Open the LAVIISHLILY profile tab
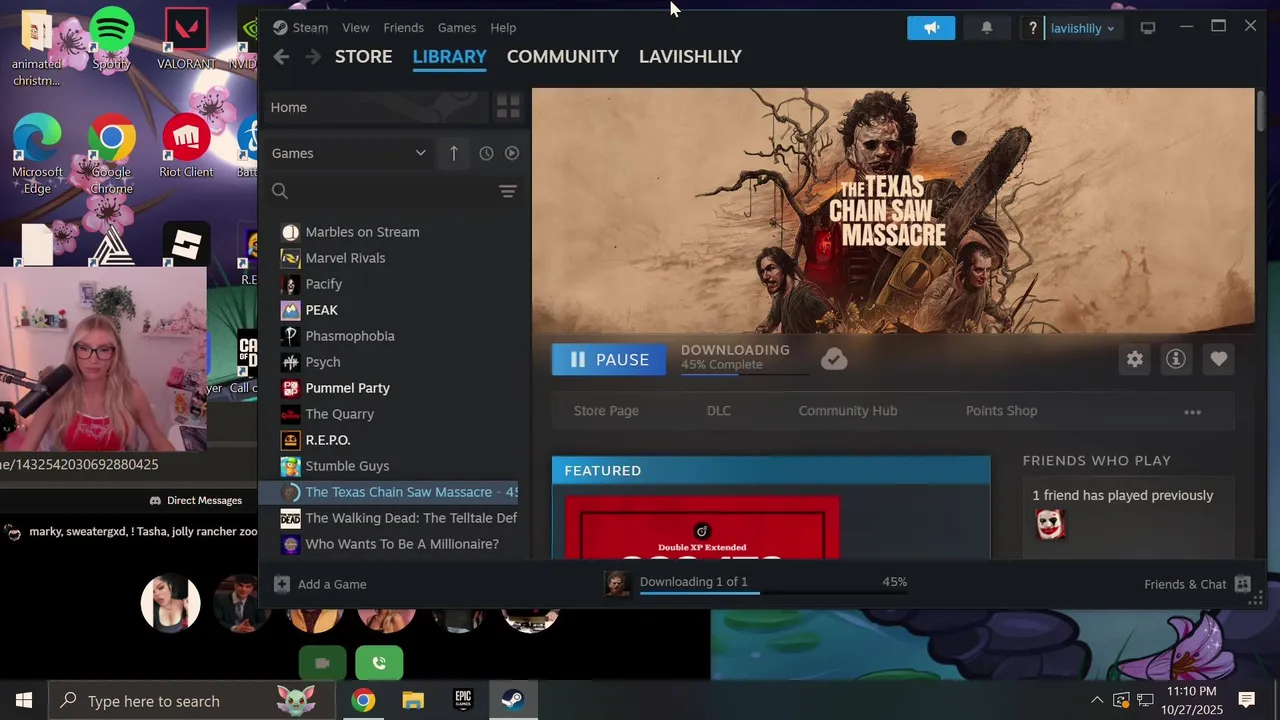 coord(690,57)
